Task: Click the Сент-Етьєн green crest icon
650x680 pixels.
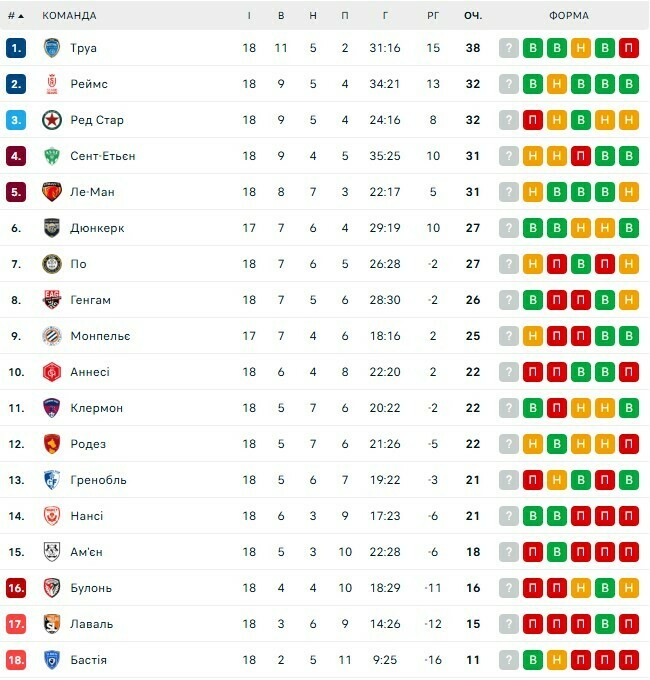Action: 52,156
